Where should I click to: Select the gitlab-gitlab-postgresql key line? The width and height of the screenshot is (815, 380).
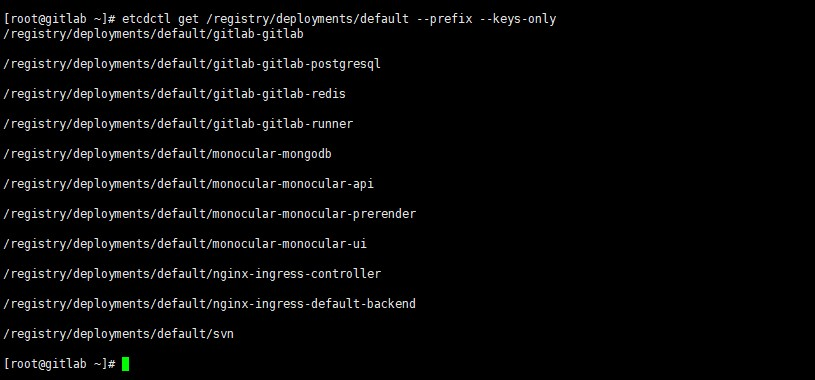(192, 64)
